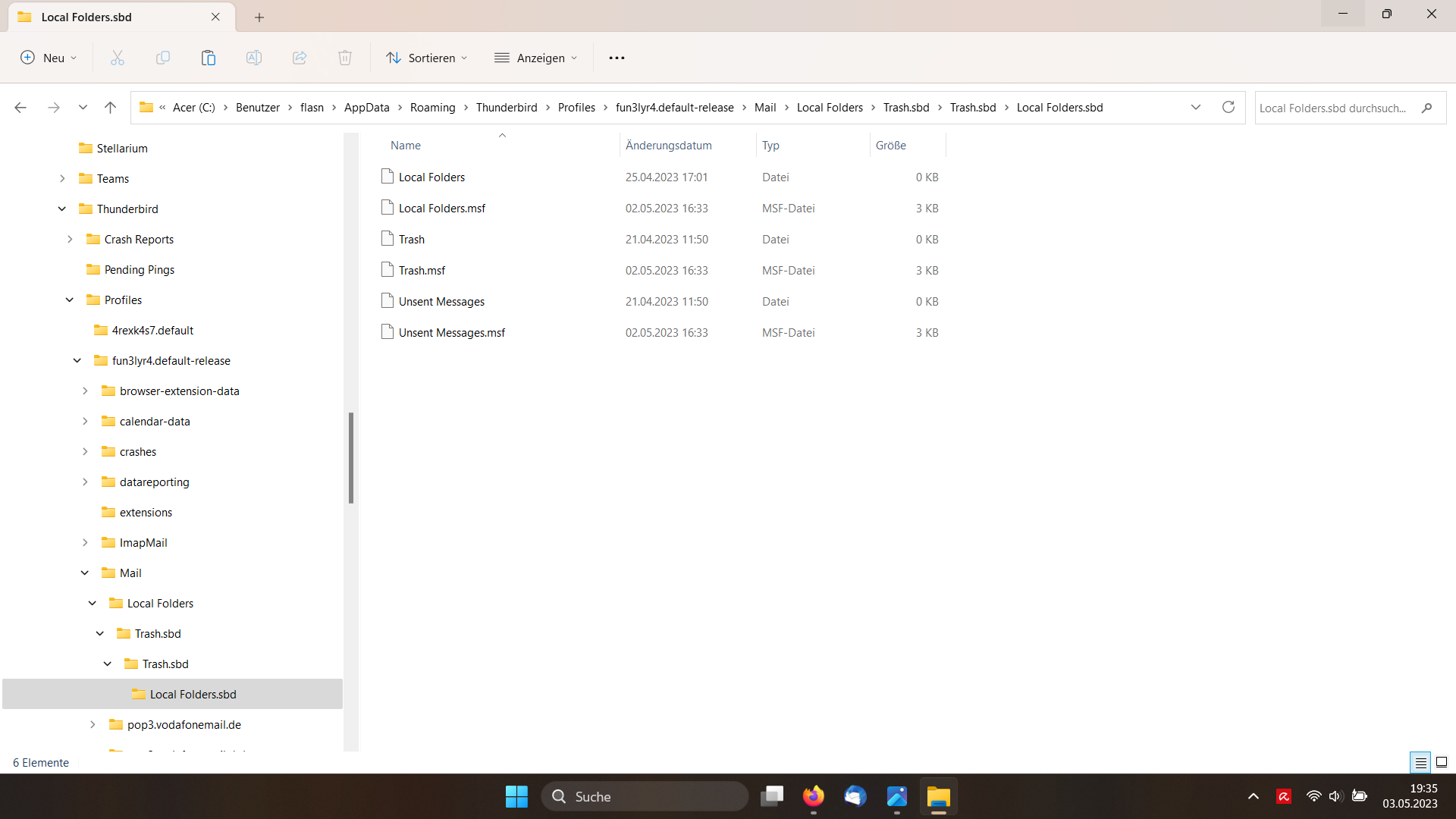This screenshot has width=1456, height=819.
Task: Select the Trash.msf file
Action: (x=422, y=270)
